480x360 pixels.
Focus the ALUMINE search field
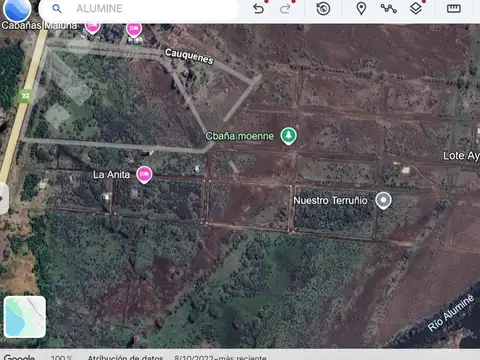(x=139, y=9)
